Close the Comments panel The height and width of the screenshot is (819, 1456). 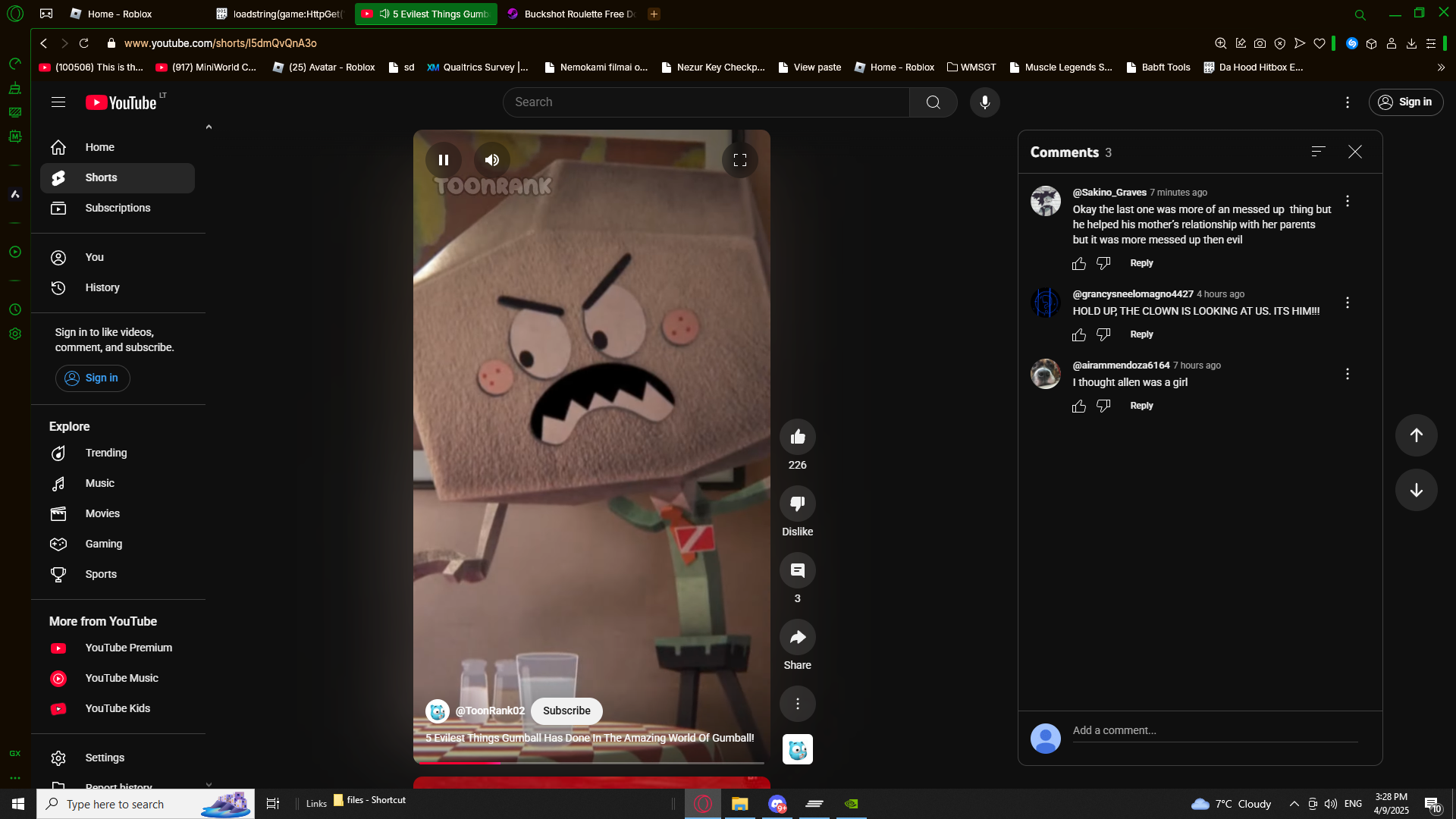[1355, 152]
